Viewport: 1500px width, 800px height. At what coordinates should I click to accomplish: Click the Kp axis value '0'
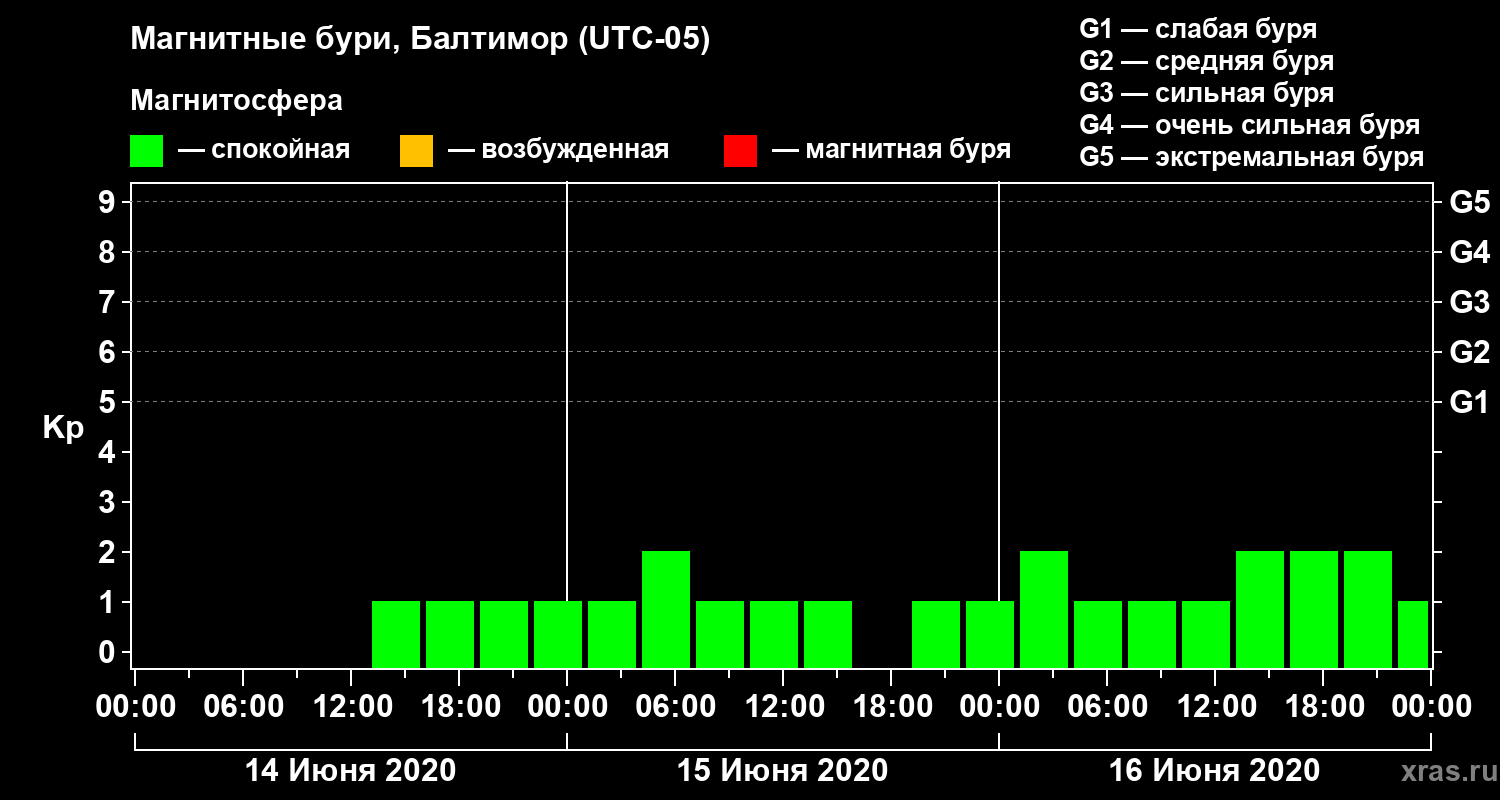[x=109, y=652]
